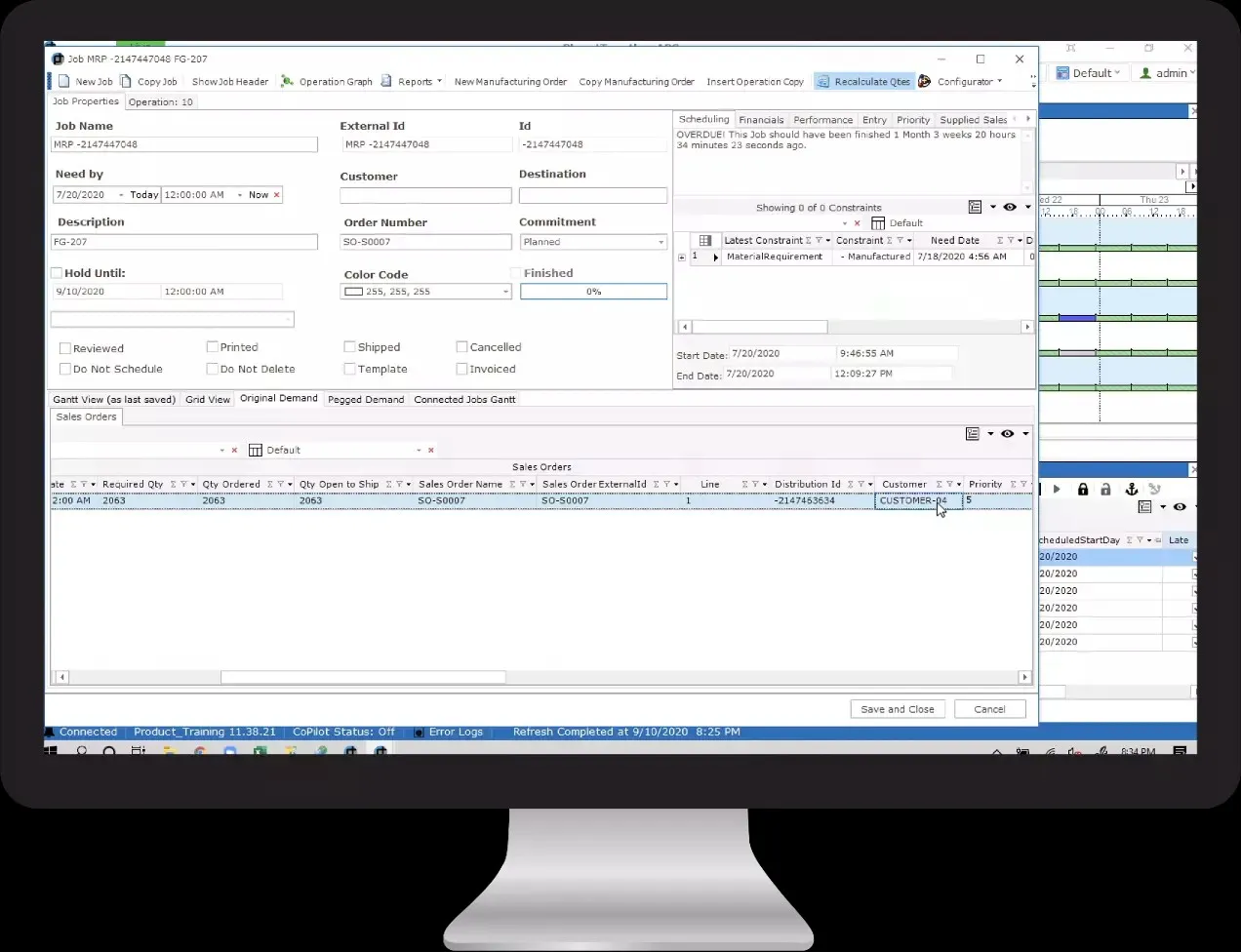
Task: Switch to Connected Jobs Gantt tab
Action: click(x=464, y=400)
